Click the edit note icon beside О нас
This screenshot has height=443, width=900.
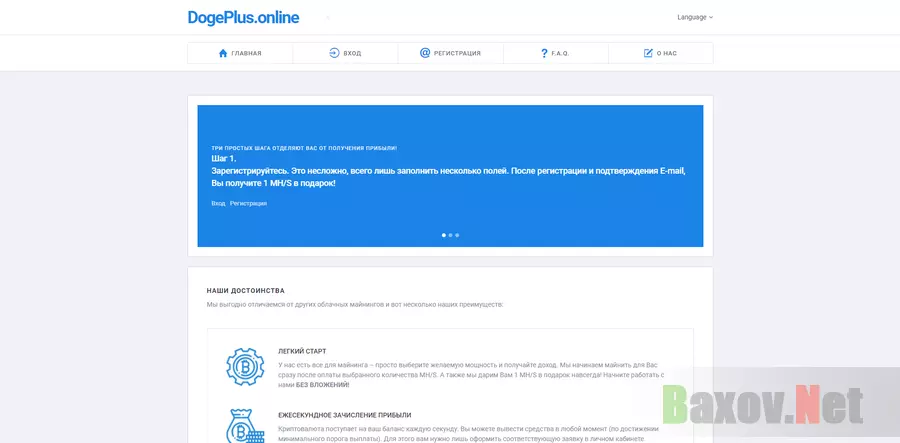pos(648,53)
